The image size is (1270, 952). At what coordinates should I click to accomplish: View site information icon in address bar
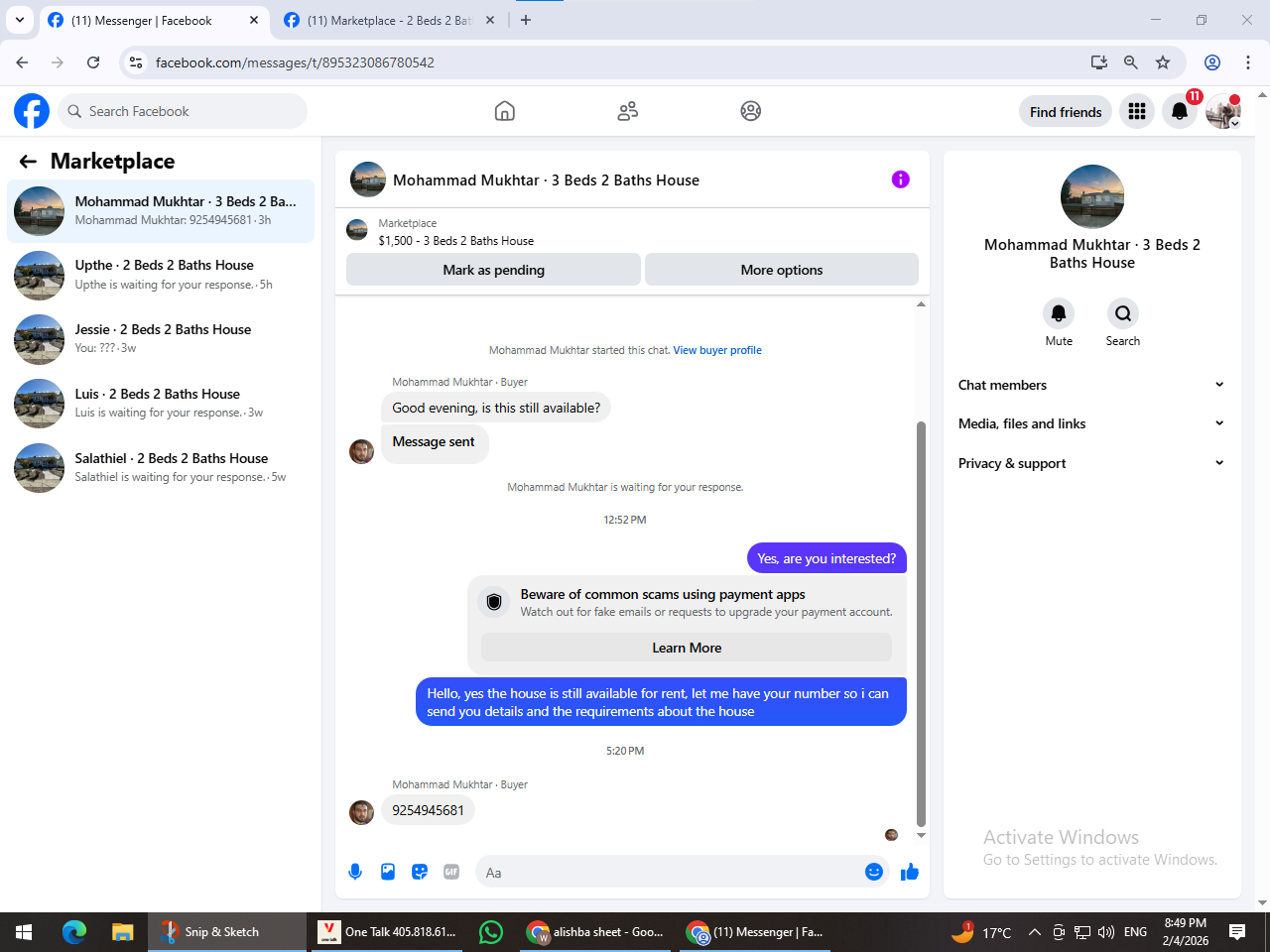point(136,62)
